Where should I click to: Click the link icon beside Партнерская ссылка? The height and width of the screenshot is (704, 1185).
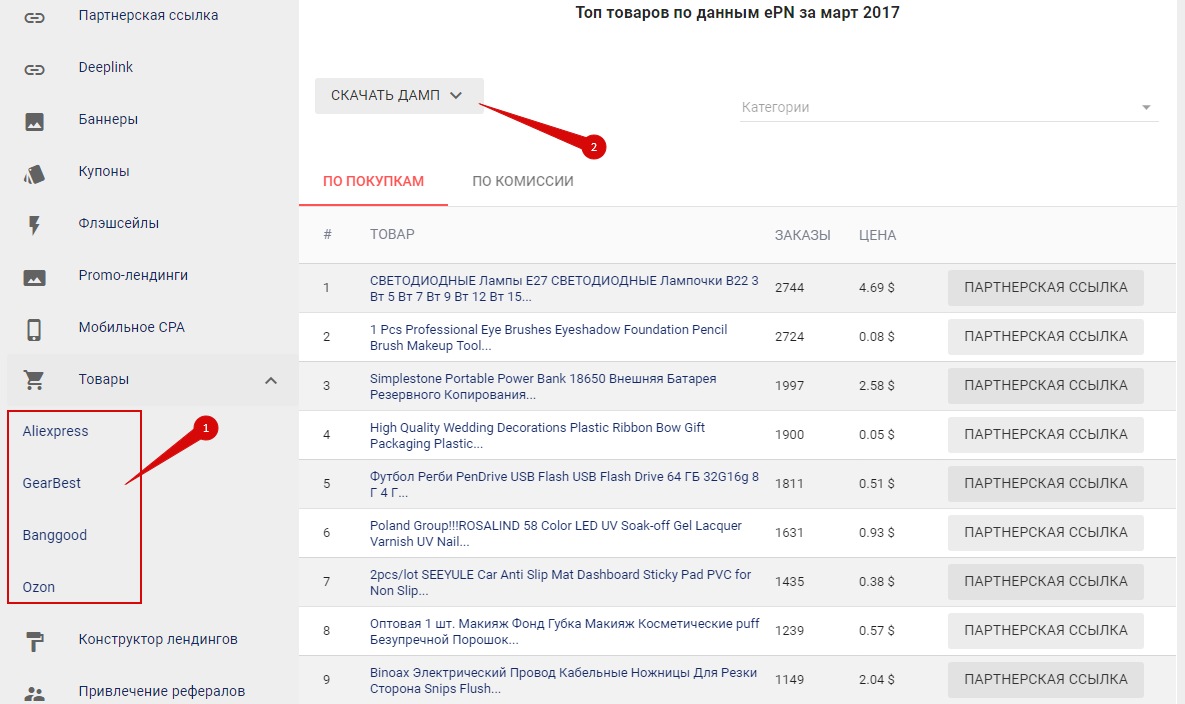[x=35, y=17]
